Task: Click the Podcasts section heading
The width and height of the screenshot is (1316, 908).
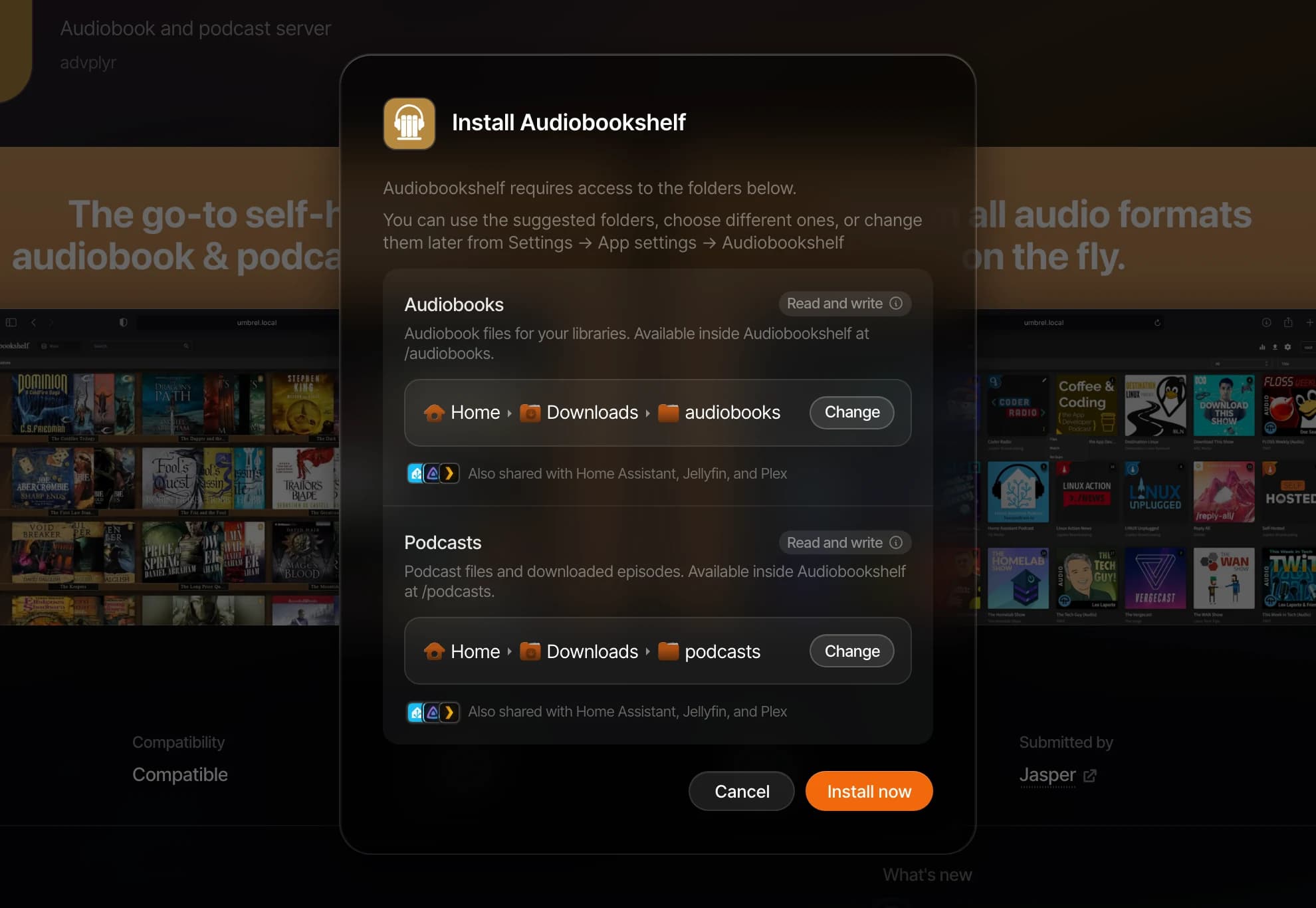Action: tap(443, 542)
